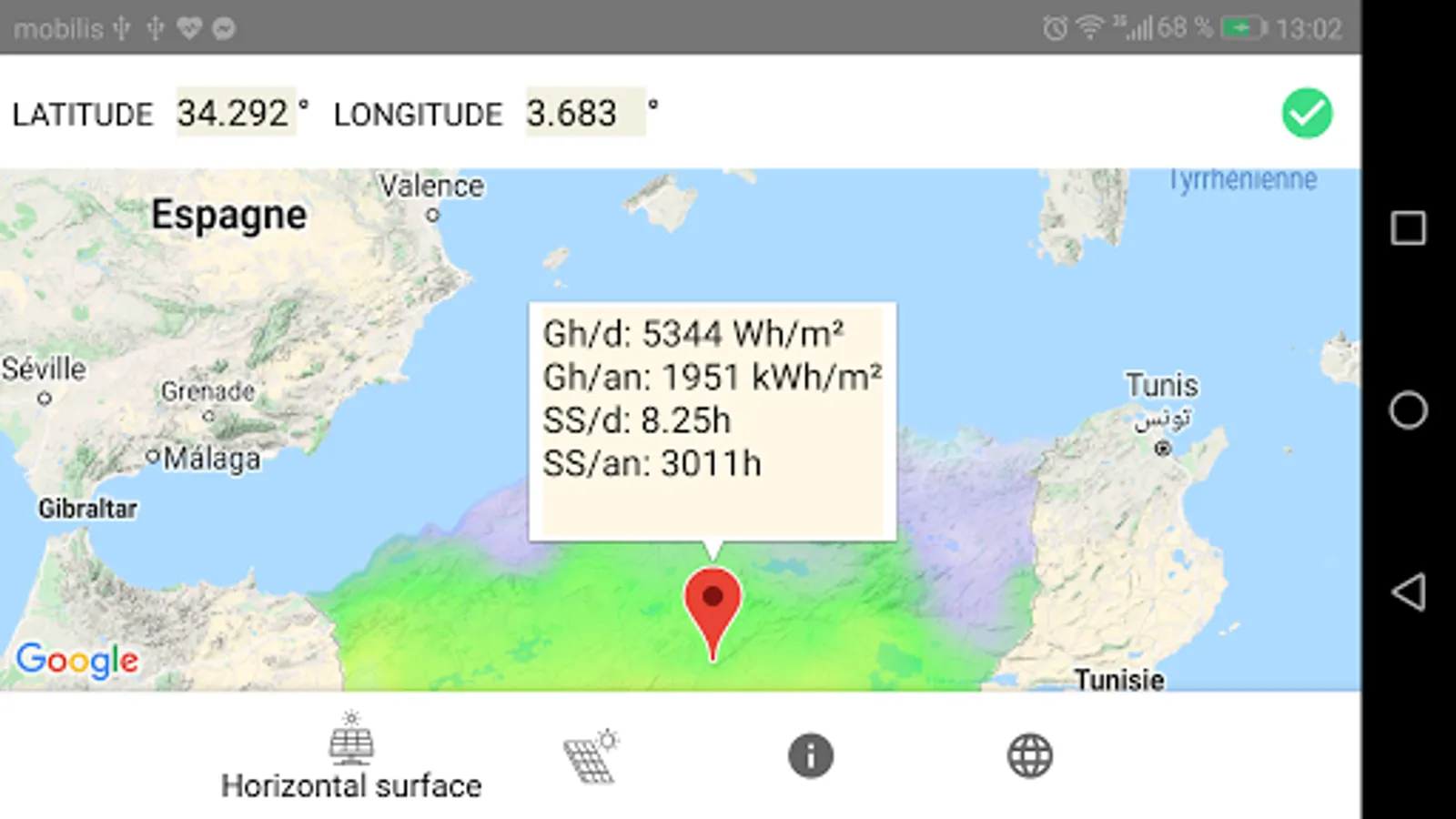Tap the Google logo on map
The width and height of the screenshot is (1456, 819).
coord(77,659)
